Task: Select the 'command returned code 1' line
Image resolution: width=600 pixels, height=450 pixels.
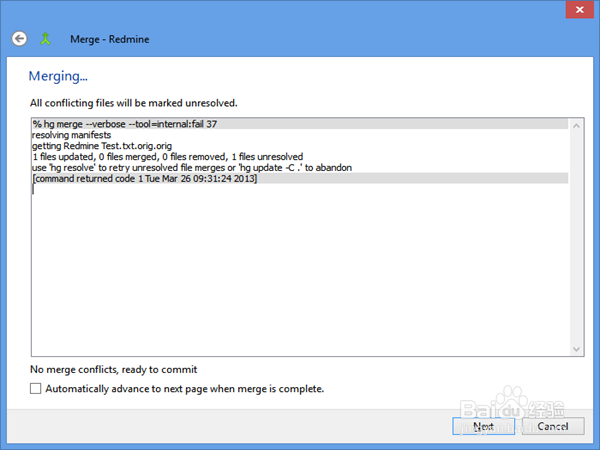Action: [145, 179]
